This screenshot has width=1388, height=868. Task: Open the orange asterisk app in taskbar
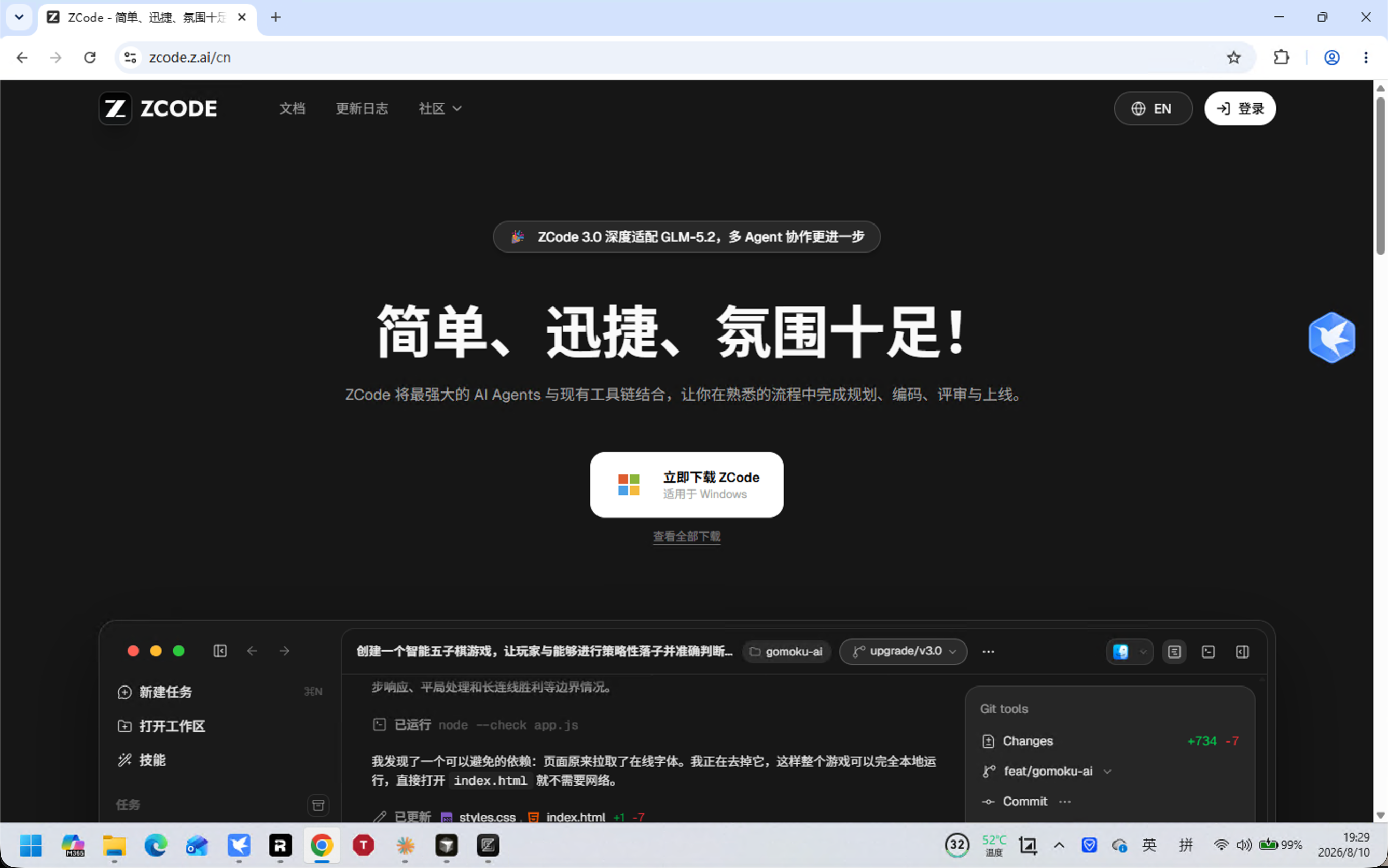(x=405, y=845)
